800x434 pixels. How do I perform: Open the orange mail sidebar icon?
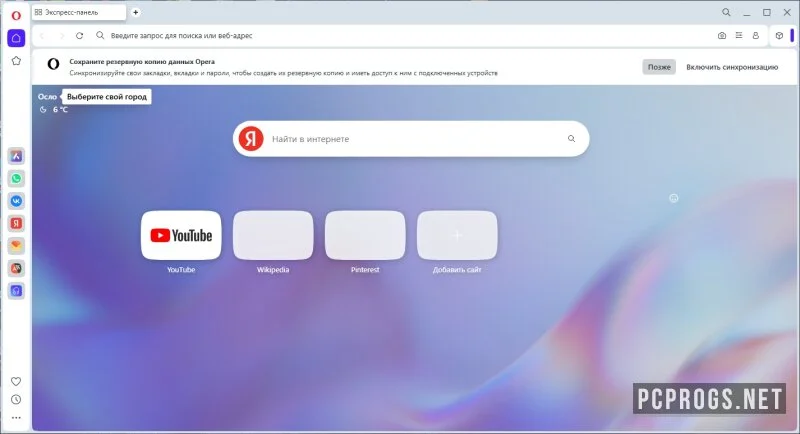pos(16,246)
